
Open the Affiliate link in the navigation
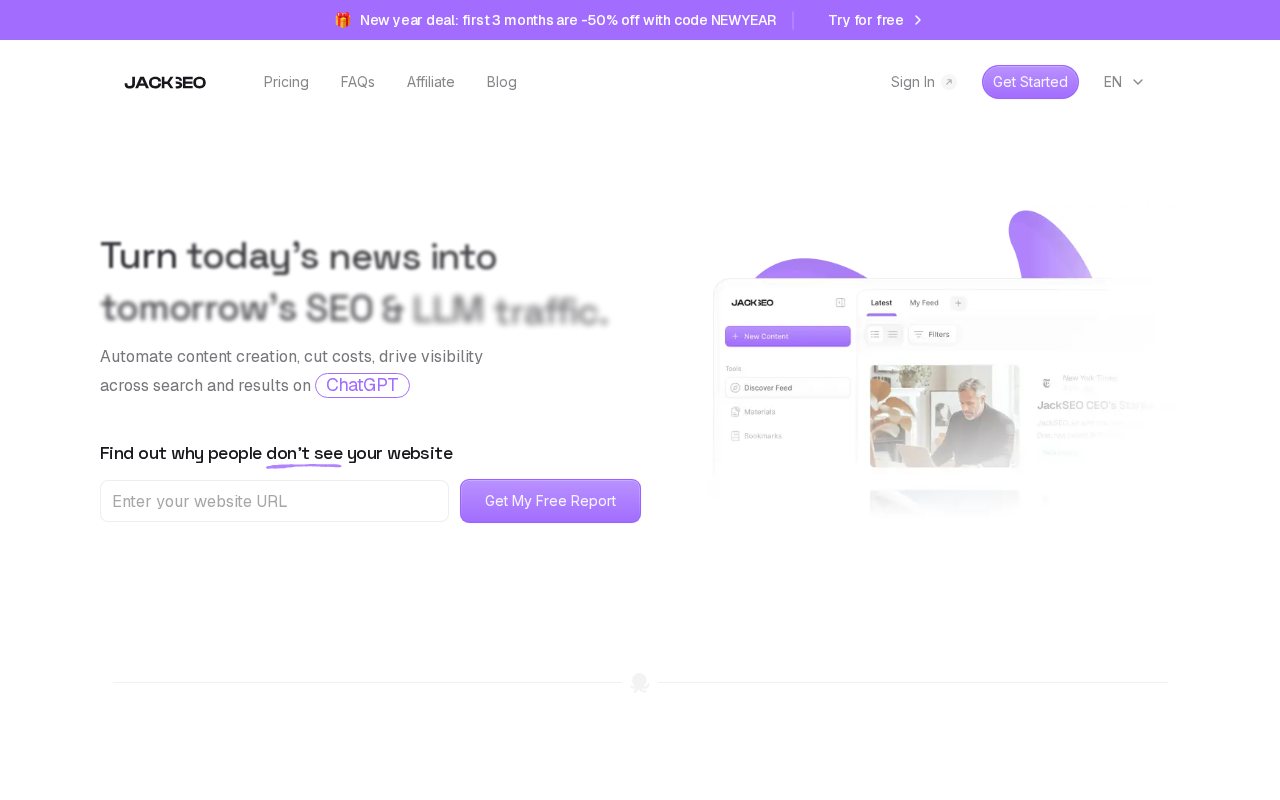[431, 82]
